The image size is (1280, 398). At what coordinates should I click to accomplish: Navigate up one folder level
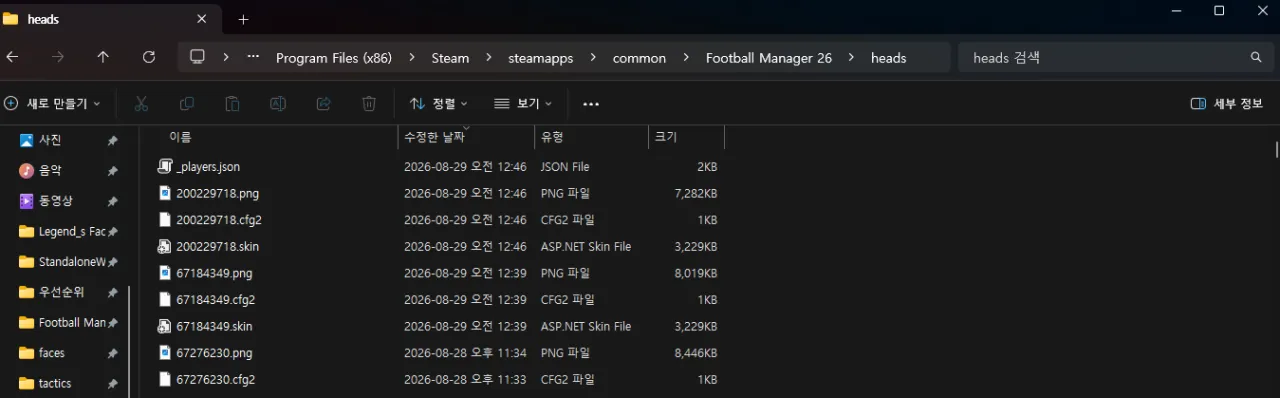click(103, 57)
